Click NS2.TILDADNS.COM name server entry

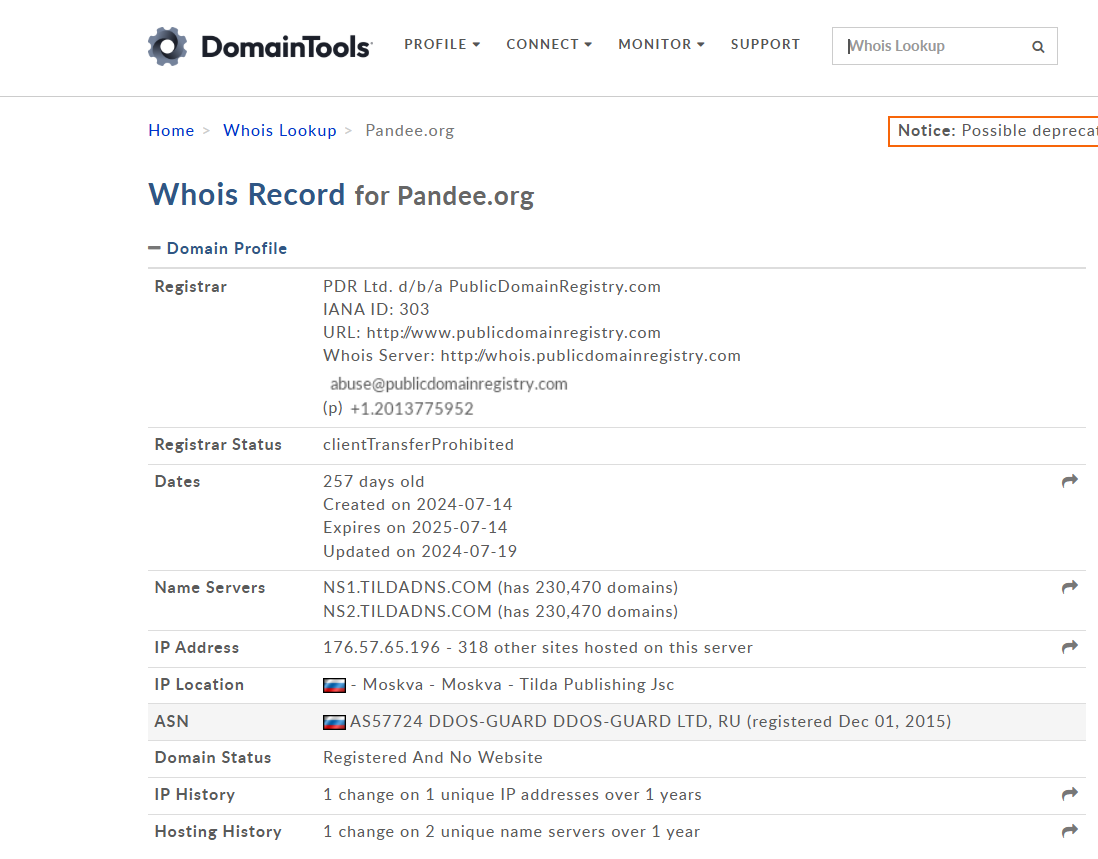tap(500, 611)
